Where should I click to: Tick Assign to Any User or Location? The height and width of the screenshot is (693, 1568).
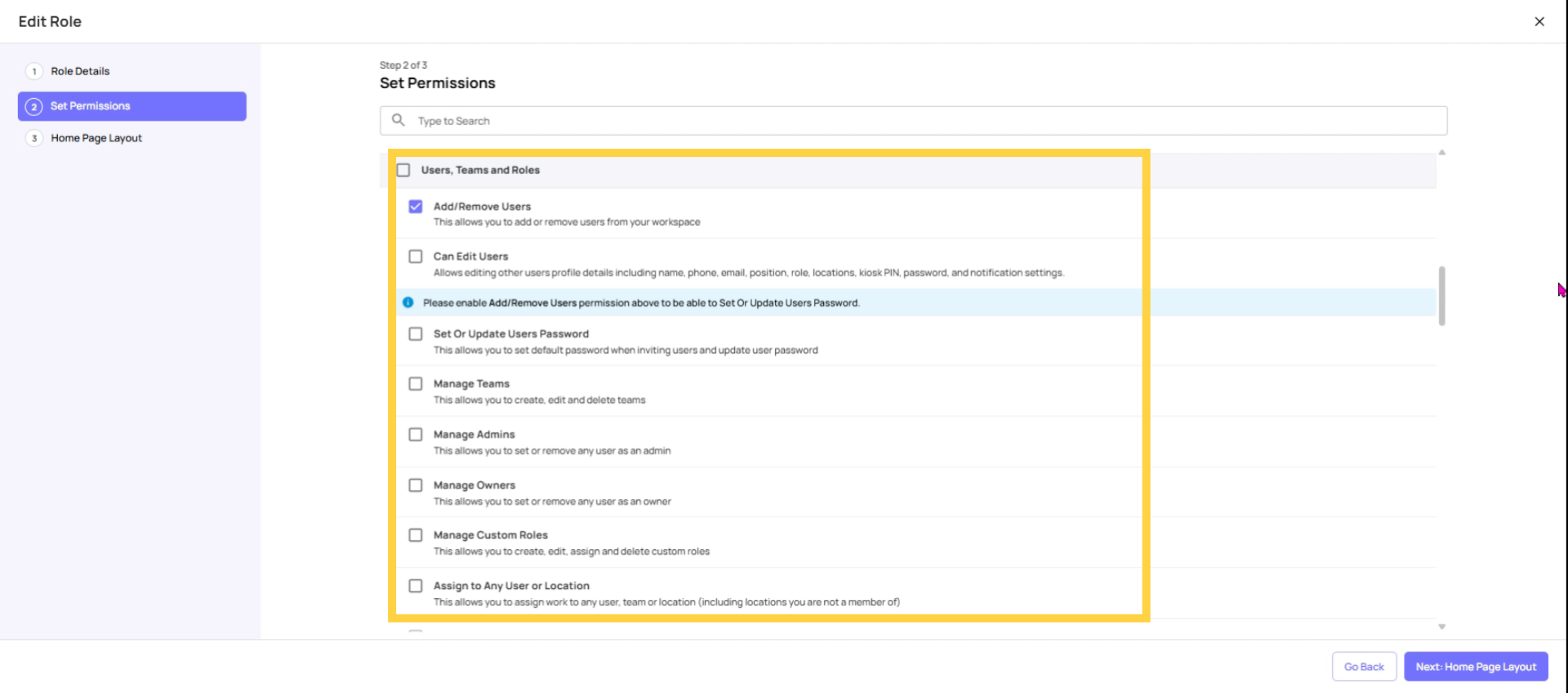pyautogui.click(x=416, y=586)
